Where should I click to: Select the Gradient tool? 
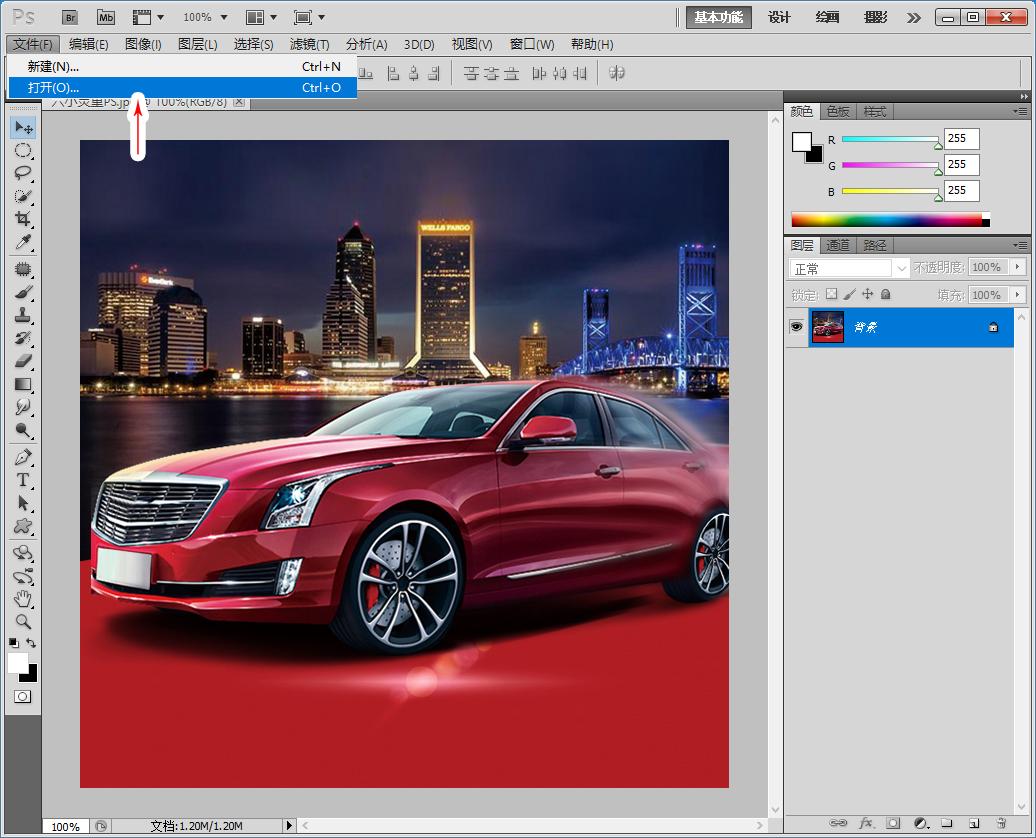coord(23,384)
